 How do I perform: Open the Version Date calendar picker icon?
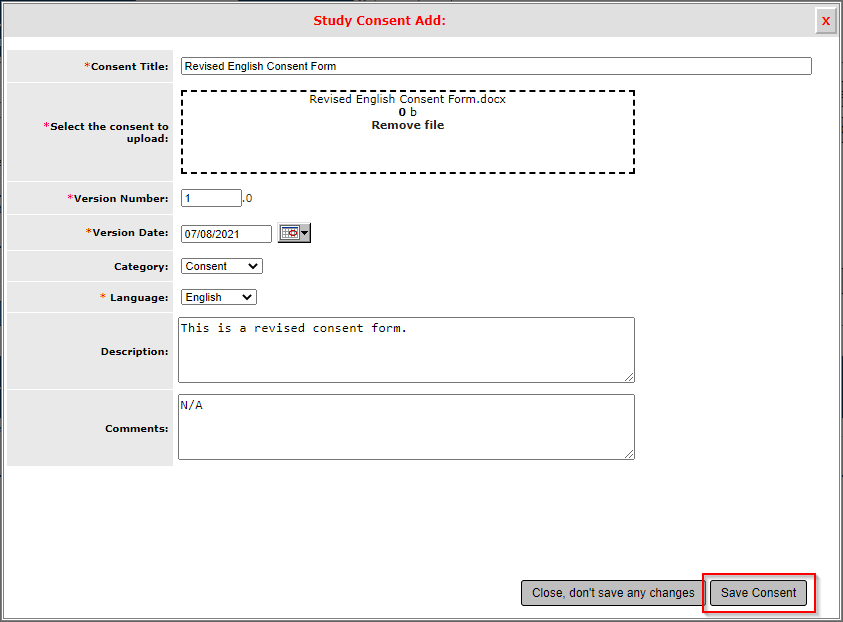[x=294, y=233]
